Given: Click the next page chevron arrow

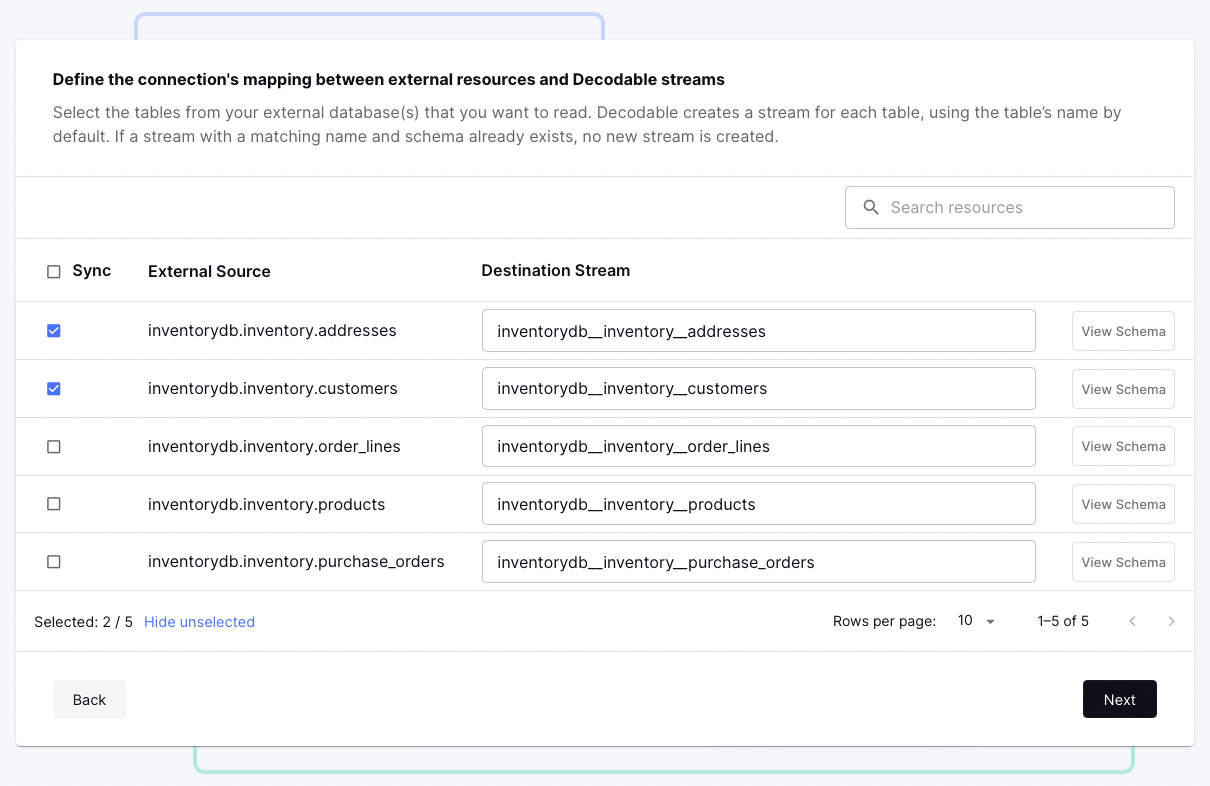Looking at the screenshot, I should [1171, 621].
